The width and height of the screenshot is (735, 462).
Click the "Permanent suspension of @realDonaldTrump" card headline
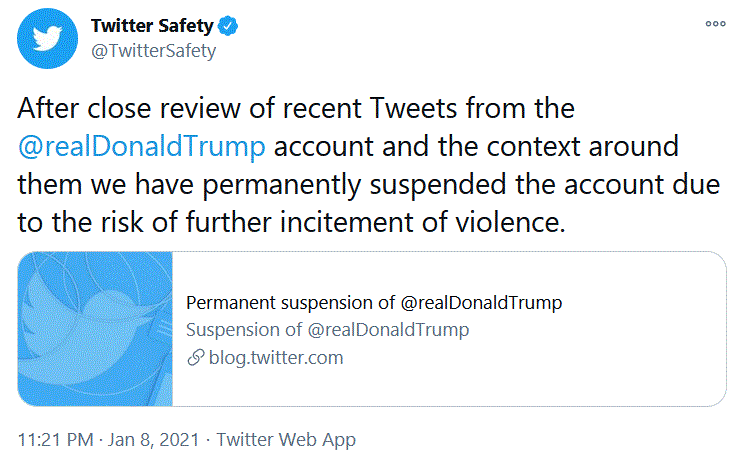(x=360, y=302)
